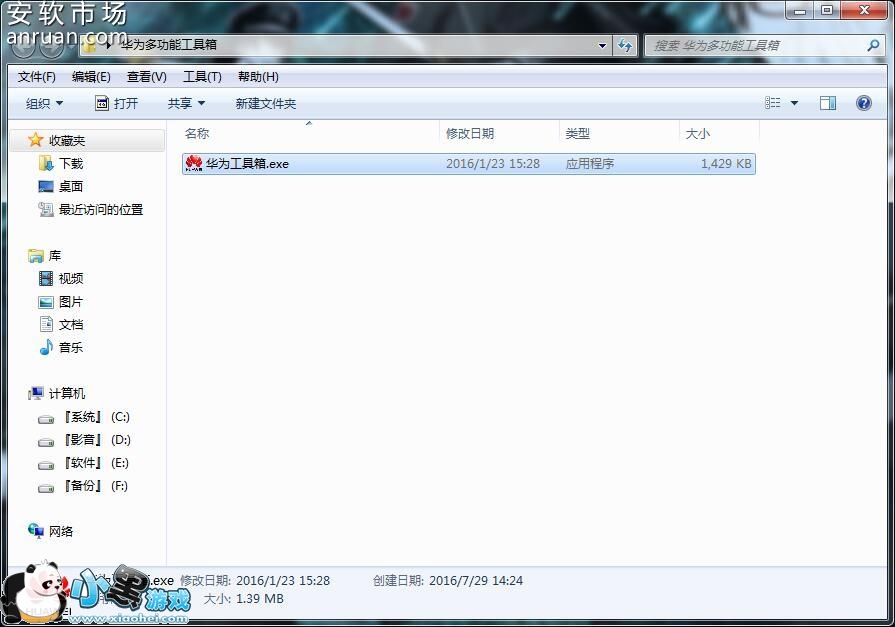Click the refresh button beside address bar
Screen dimensions: 895x627
click(x=625, y=45)
